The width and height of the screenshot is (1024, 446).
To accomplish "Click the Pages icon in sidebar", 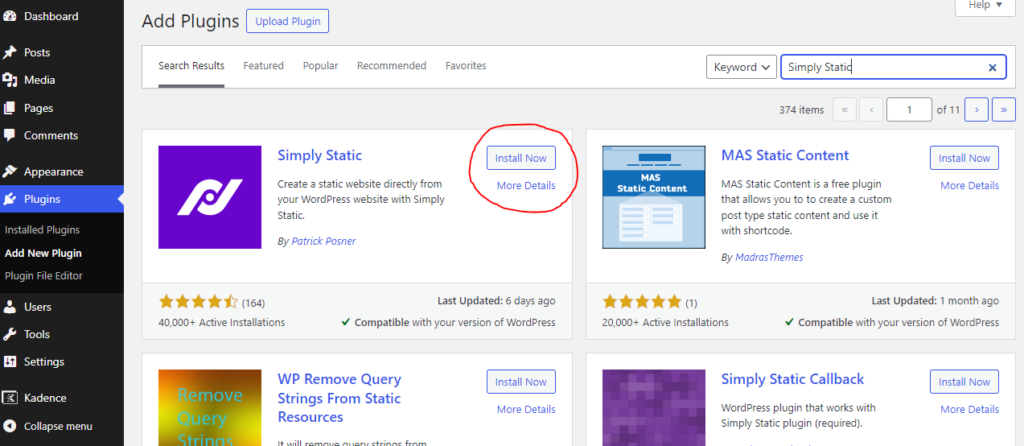I will coord(9,108).
